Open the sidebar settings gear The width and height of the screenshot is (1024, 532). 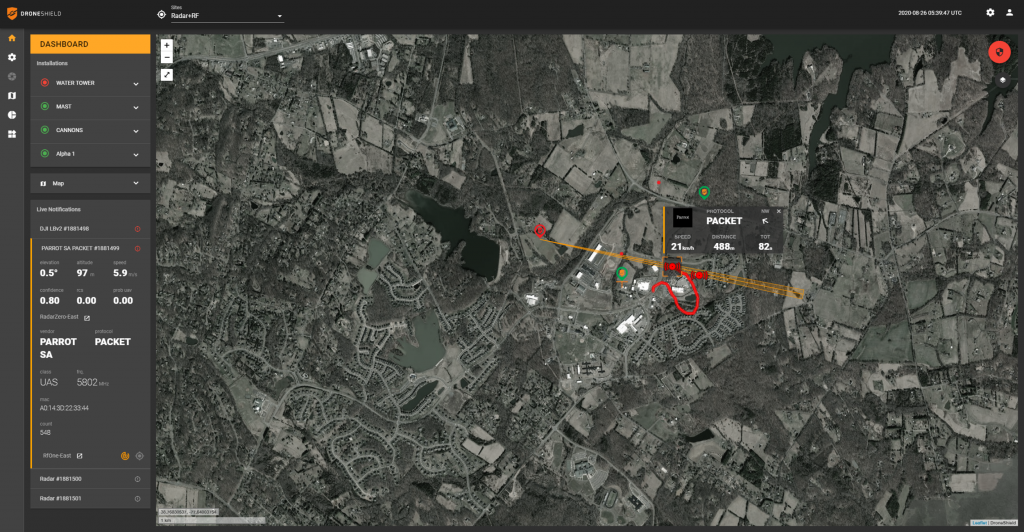click(x=12, y=57)
